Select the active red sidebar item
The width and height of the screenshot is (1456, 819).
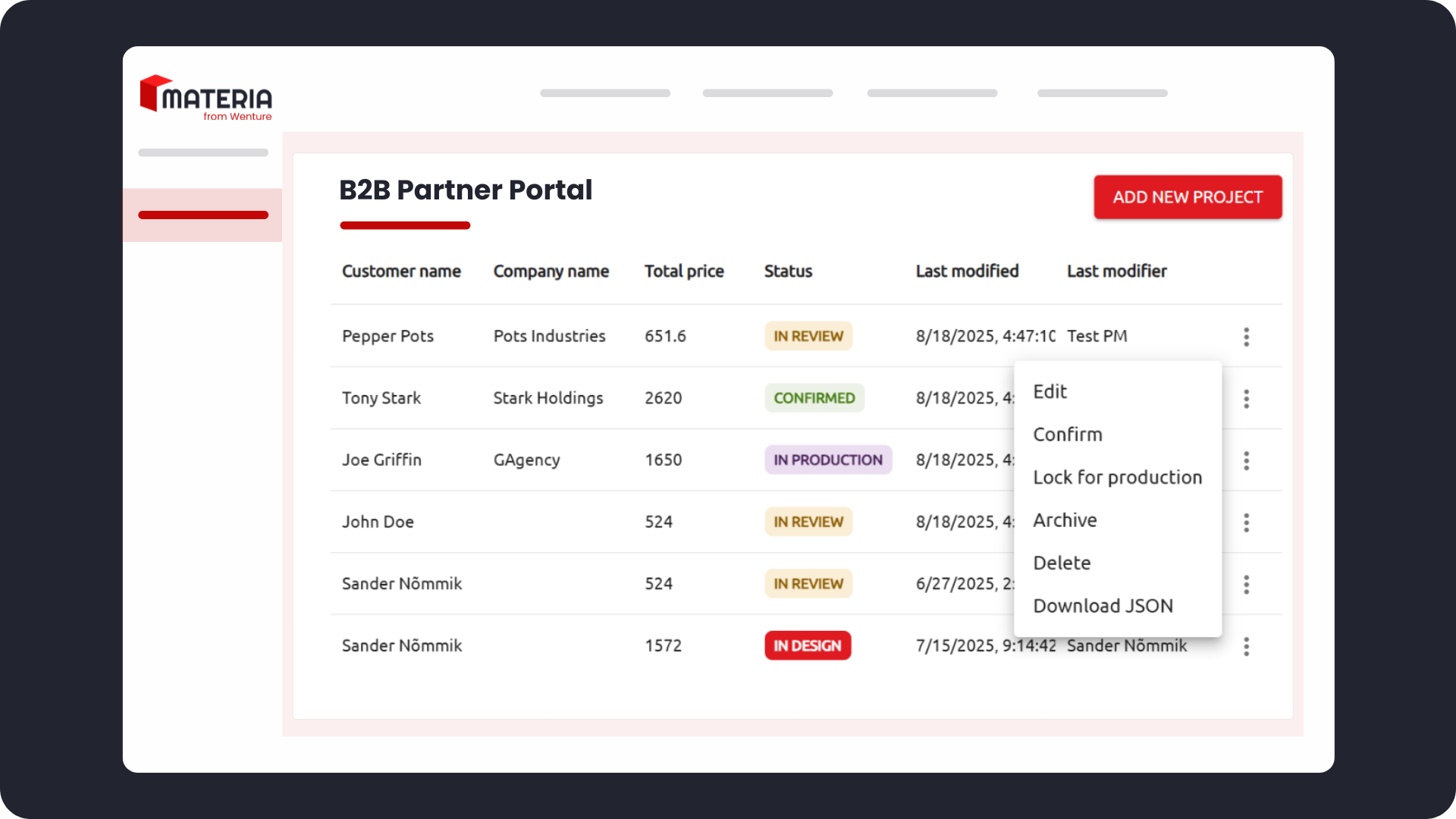203,215
